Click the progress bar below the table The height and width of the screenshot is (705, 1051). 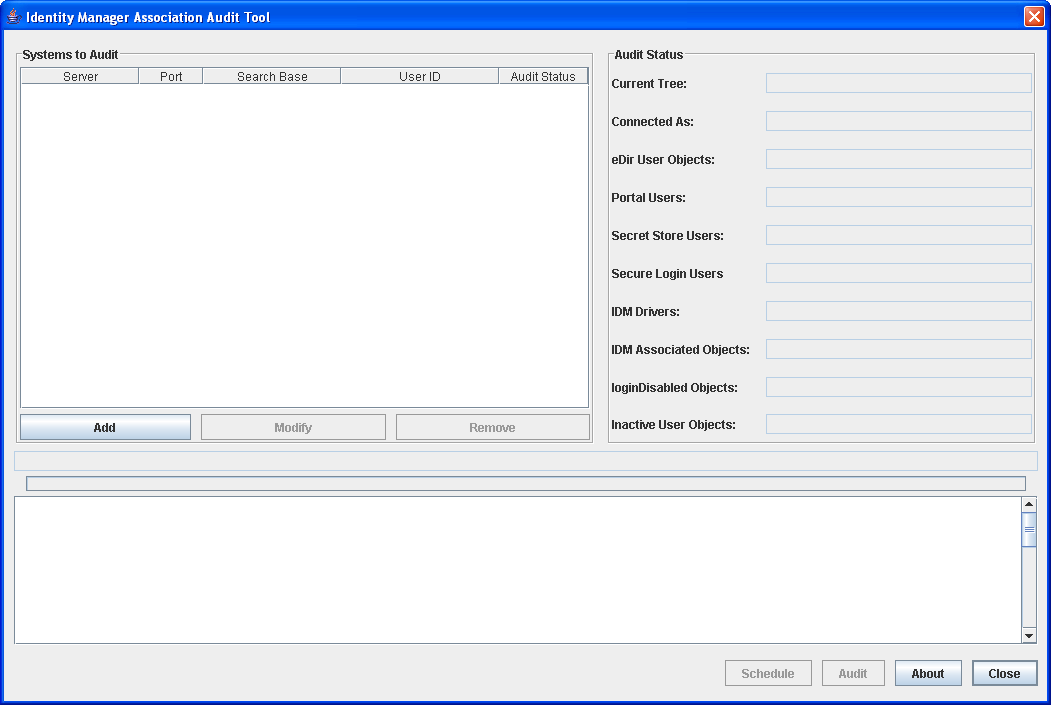tap(525, 482)
